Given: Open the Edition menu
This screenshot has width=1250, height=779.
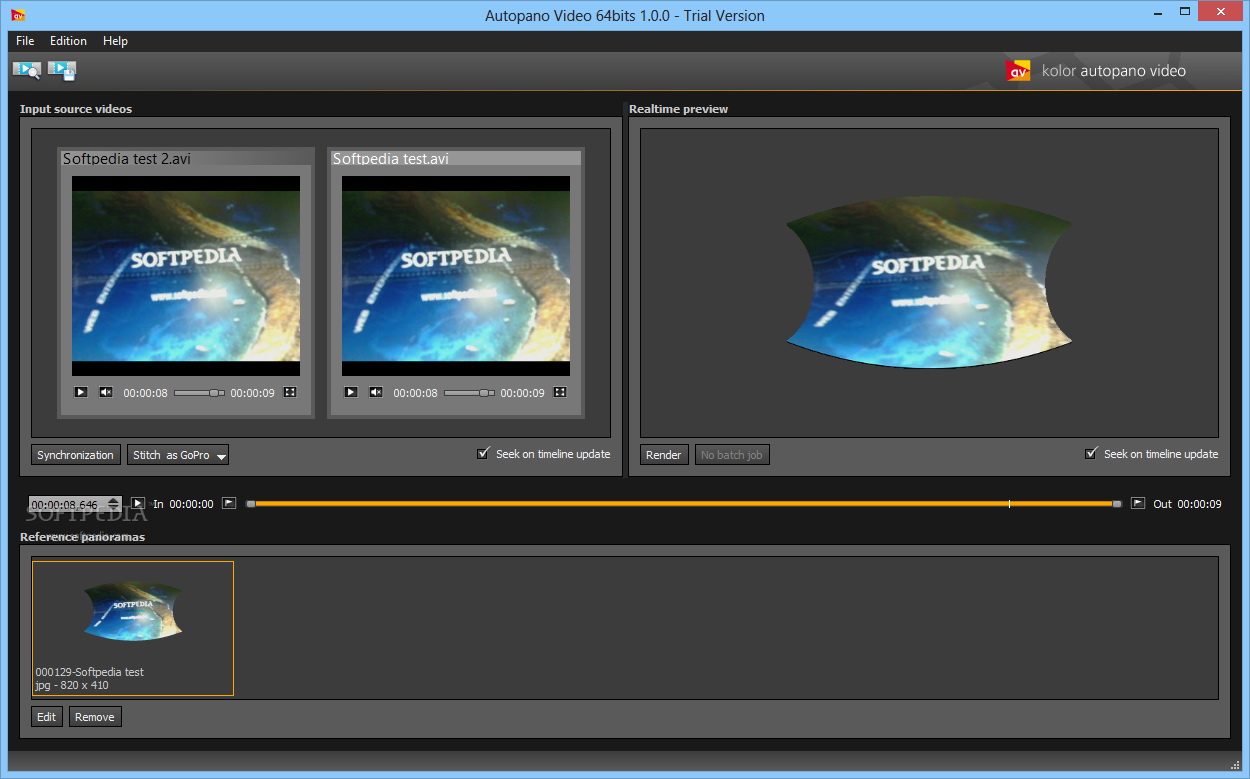Looking at the screenshot, I should tap(68, 41).
